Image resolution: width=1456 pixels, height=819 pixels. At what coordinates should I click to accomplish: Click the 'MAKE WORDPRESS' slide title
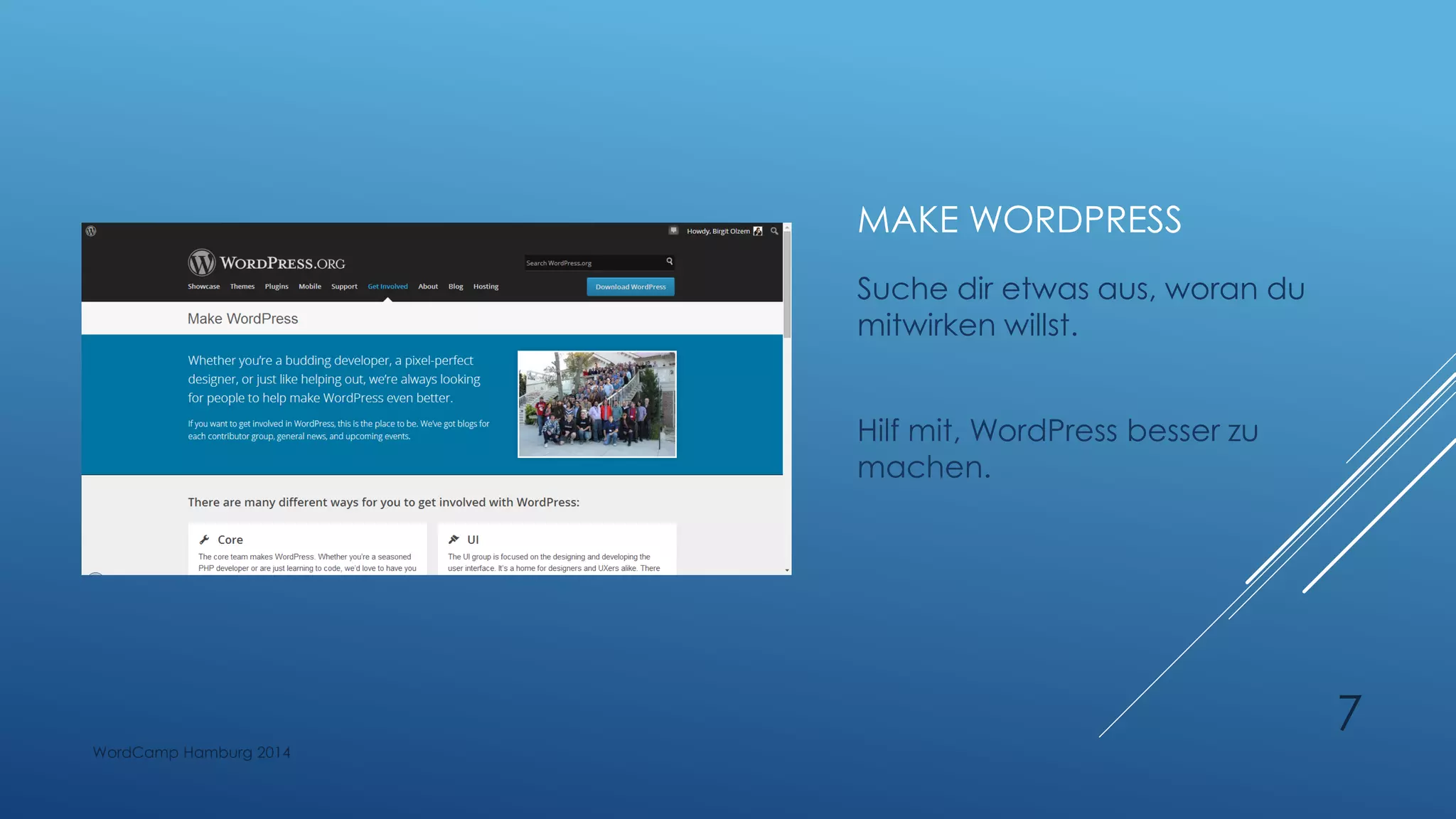1019,220
